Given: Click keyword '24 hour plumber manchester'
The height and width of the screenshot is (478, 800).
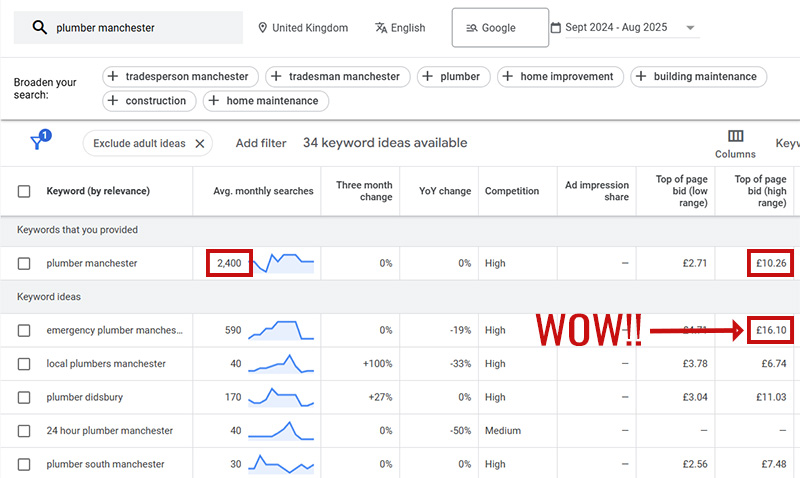Looking at the screenshot, I should click(x=110, y=431).
